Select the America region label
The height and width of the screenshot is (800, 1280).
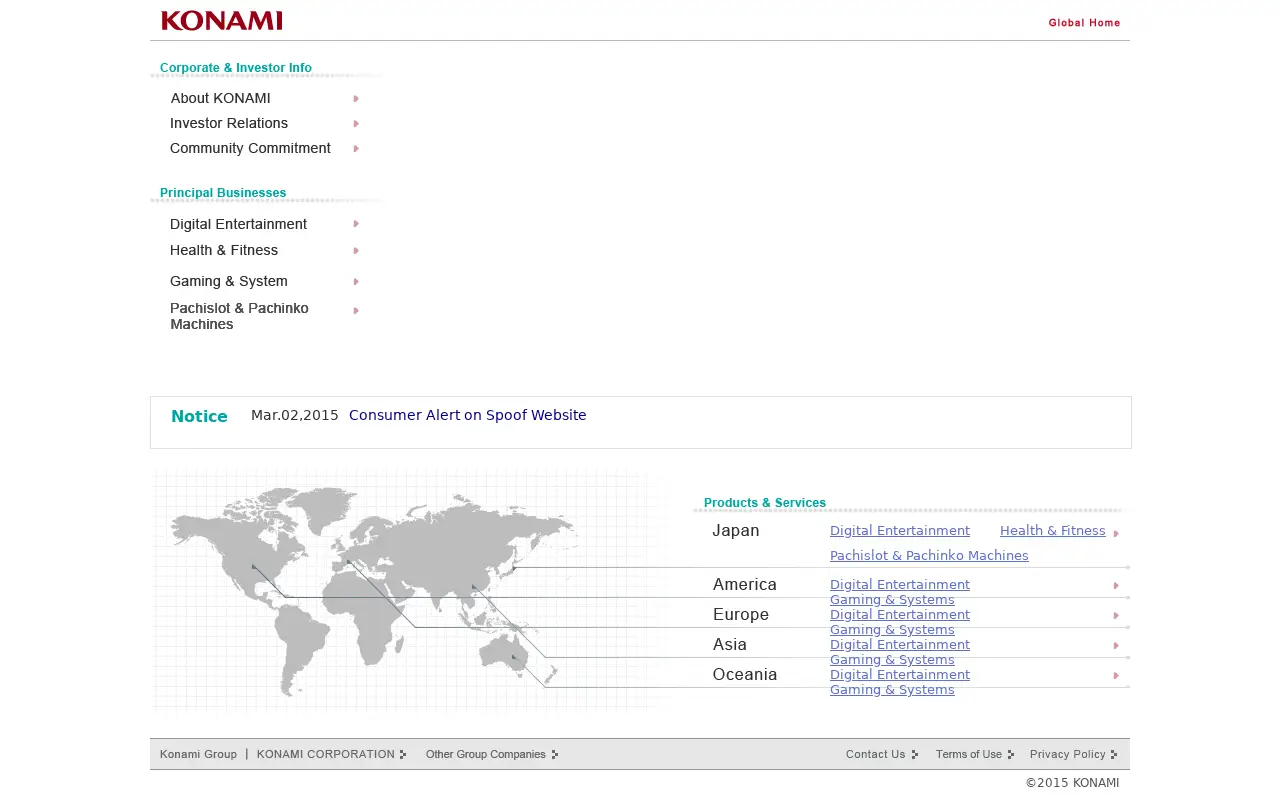[x=745, y=585]
